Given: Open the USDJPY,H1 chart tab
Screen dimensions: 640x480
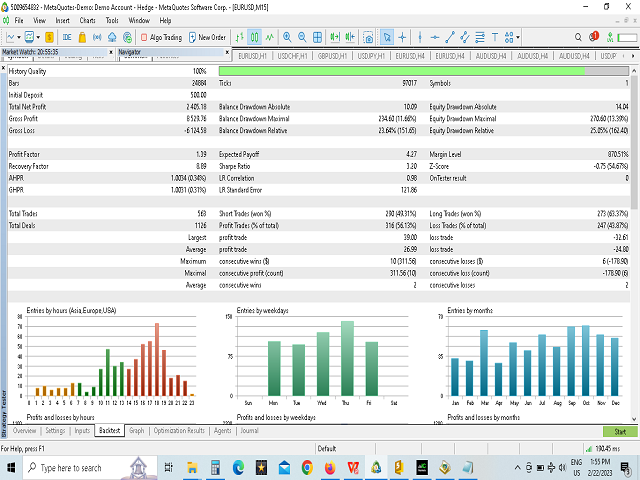Looking at the screenshot, I should [x=371, y=56].
